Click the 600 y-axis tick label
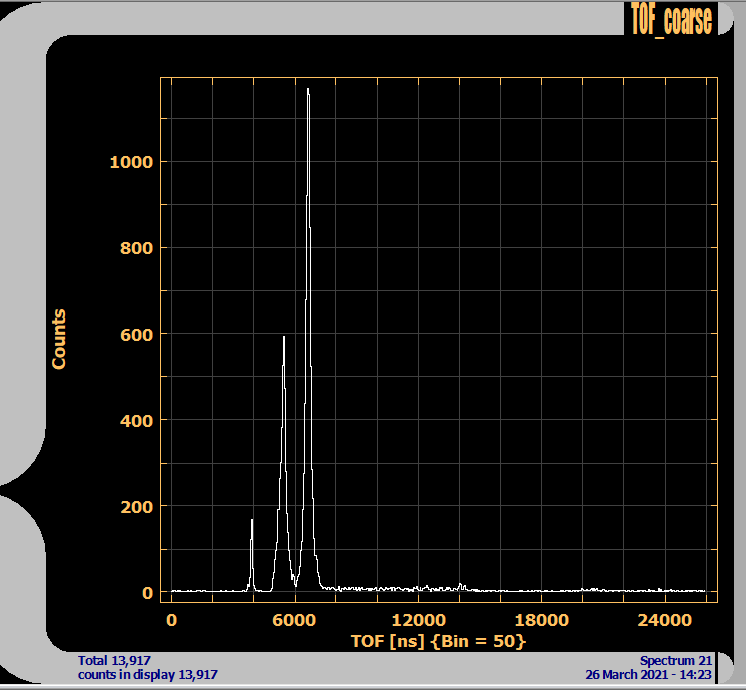746x691 pixels. point(137,335)
